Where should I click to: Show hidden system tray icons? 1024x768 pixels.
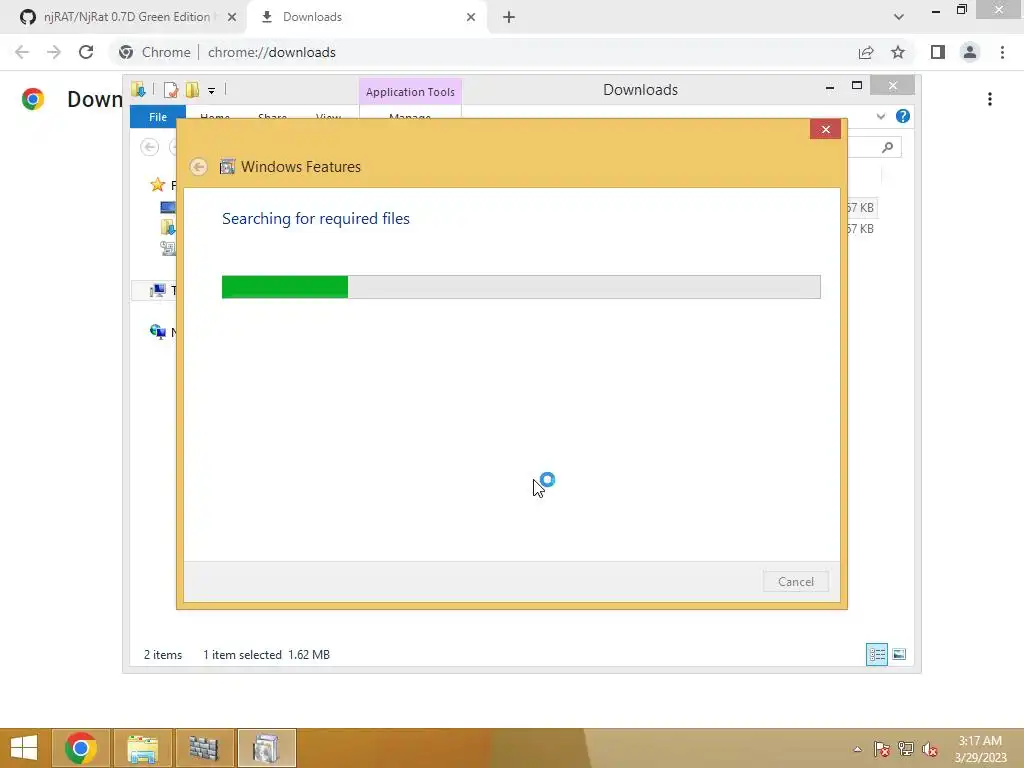(x=857, y=749)
